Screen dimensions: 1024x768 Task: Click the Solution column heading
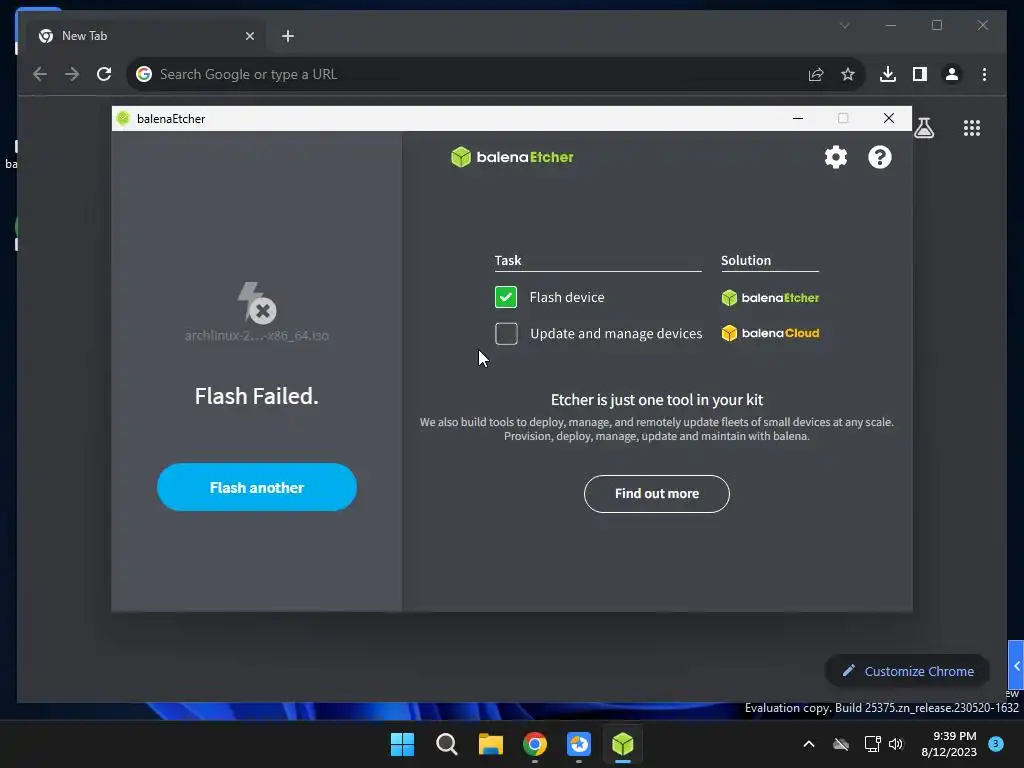[746, 260]
